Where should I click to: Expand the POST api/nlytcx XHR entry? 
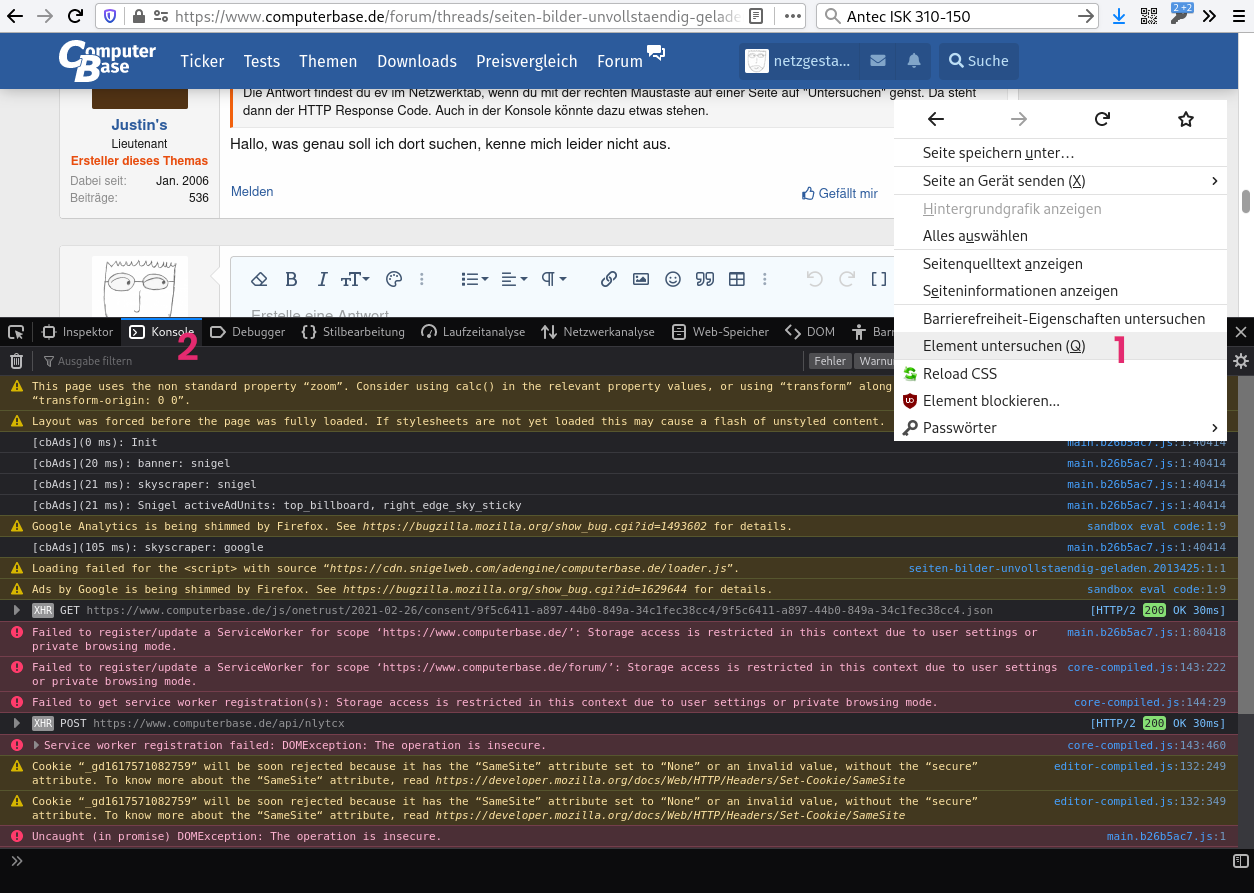pos(16,723)
